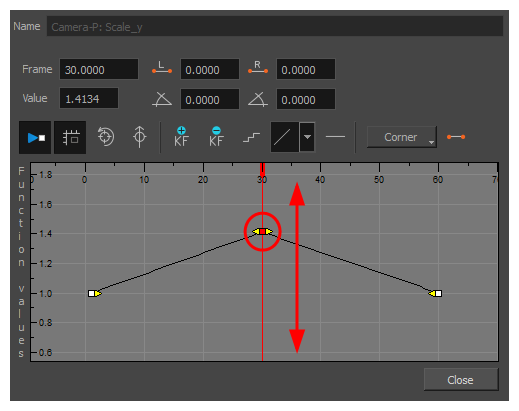The height and width of the screenshot is (411, 519).
Task: Open the Corner handle type dropdown
Action: 401,137
